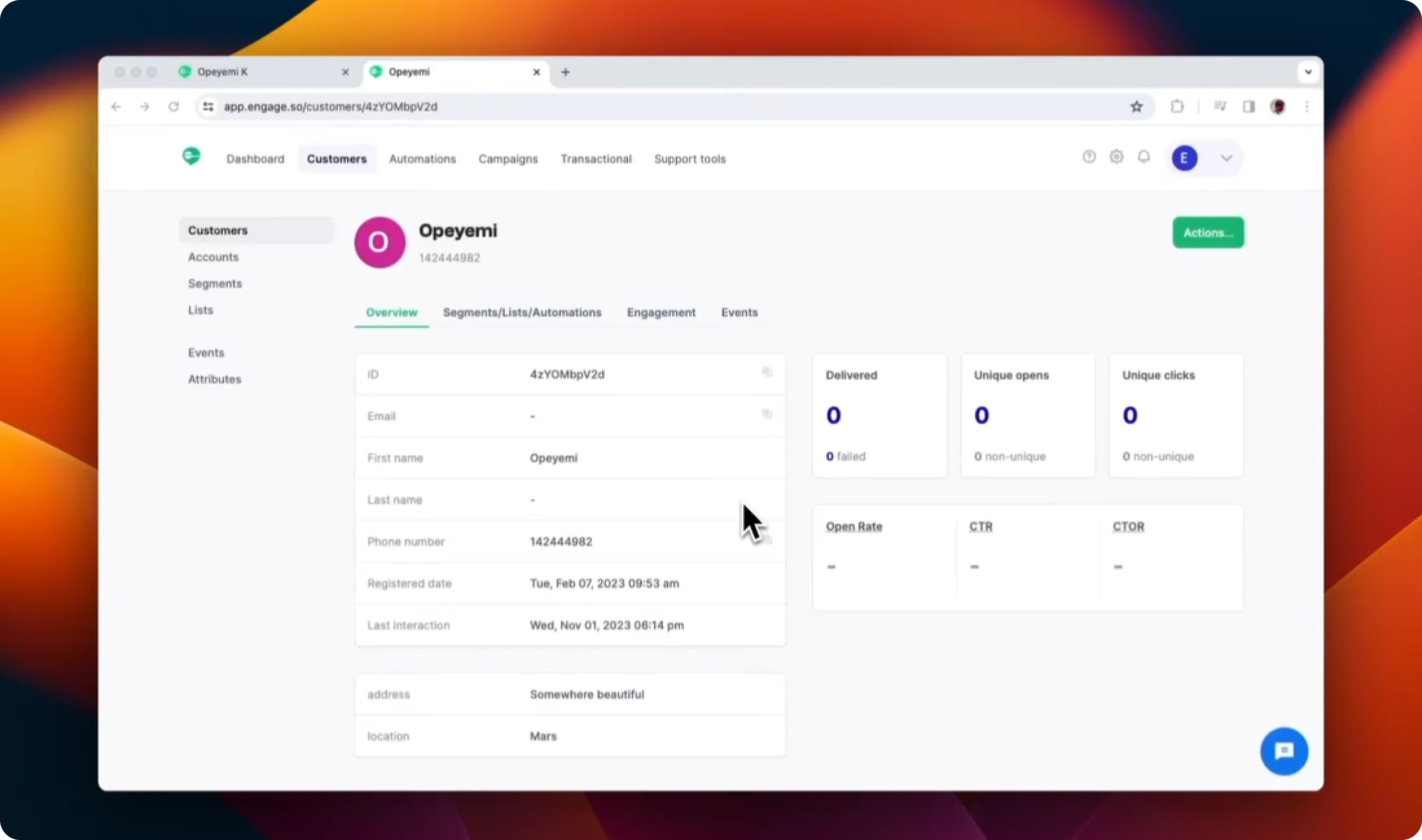The width and height of the screenshot is (1422, 840).
Task: Reload the page
Action: click(x=173, y=107)
